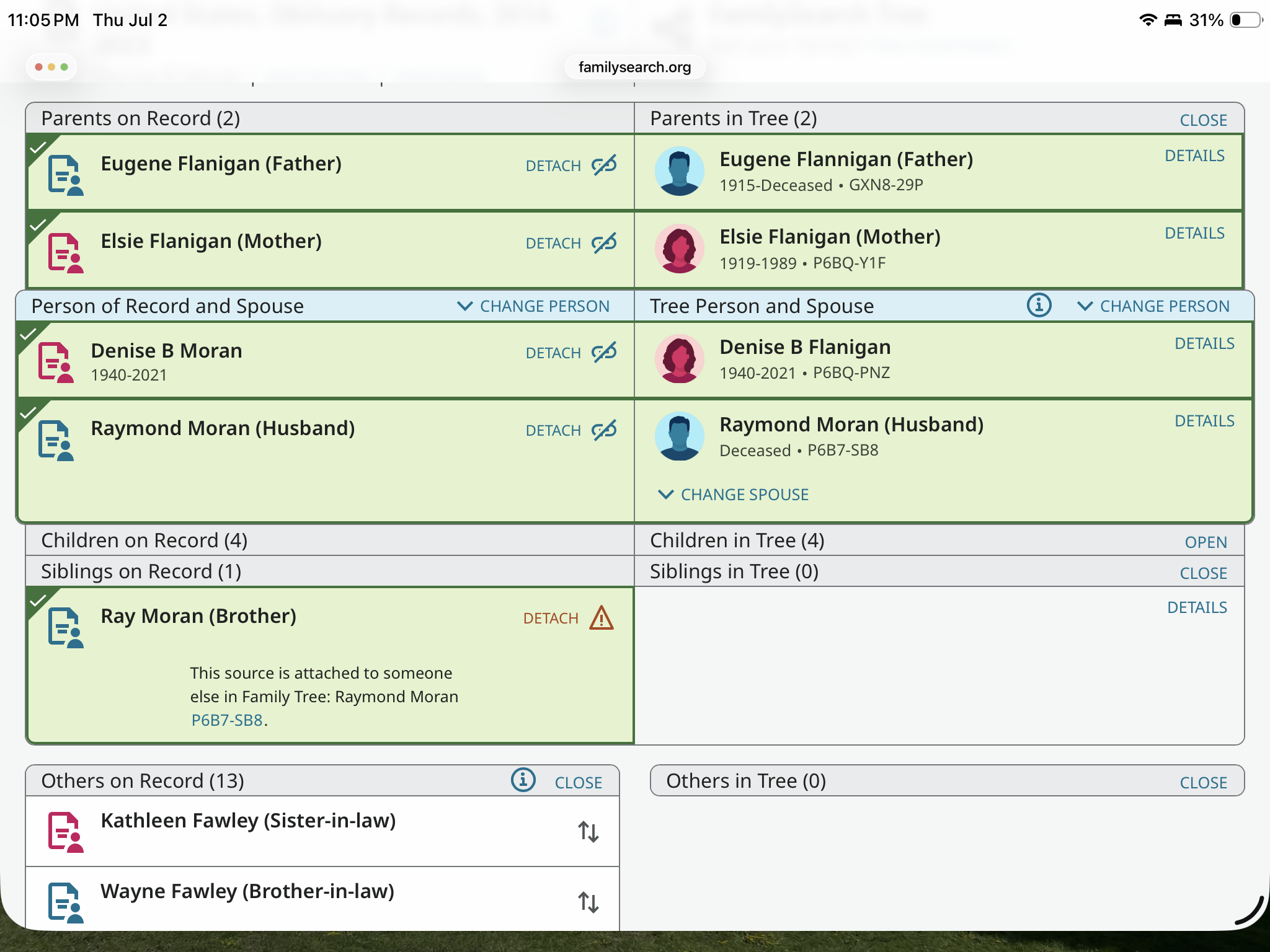Click Raymond Moran Husband record document icon
Image resolution: width=1270 pixels, height=952 pixels.
[56, 441]
